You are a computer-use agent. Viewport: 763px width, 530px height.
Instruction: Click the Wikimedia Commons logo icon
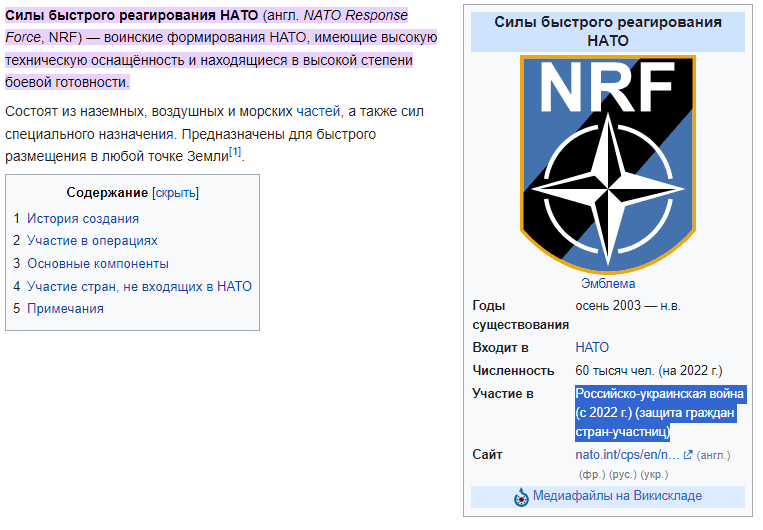tap(521, 497)
